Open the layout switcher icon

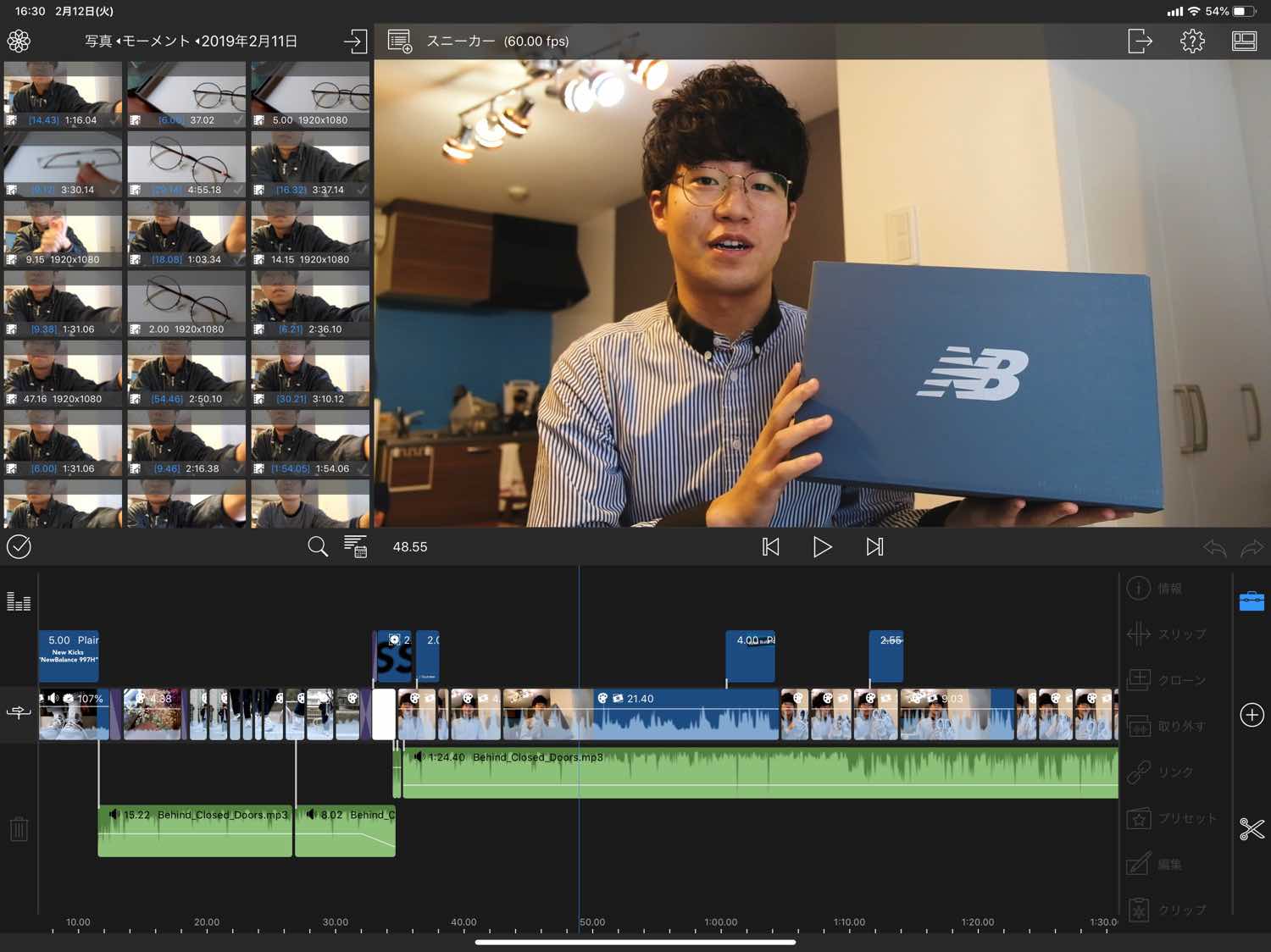click(1244, 41)
